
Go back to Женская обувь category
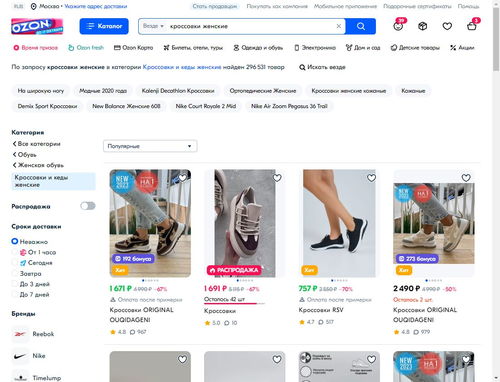[38, 165]
